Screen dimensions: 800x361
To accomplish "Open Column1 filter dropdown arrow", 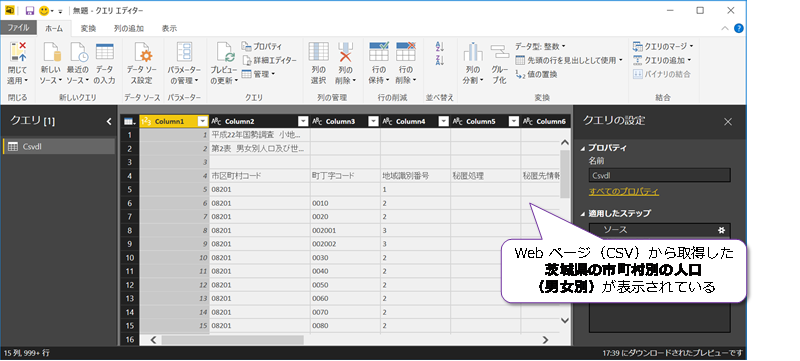I will click(203, 121).
